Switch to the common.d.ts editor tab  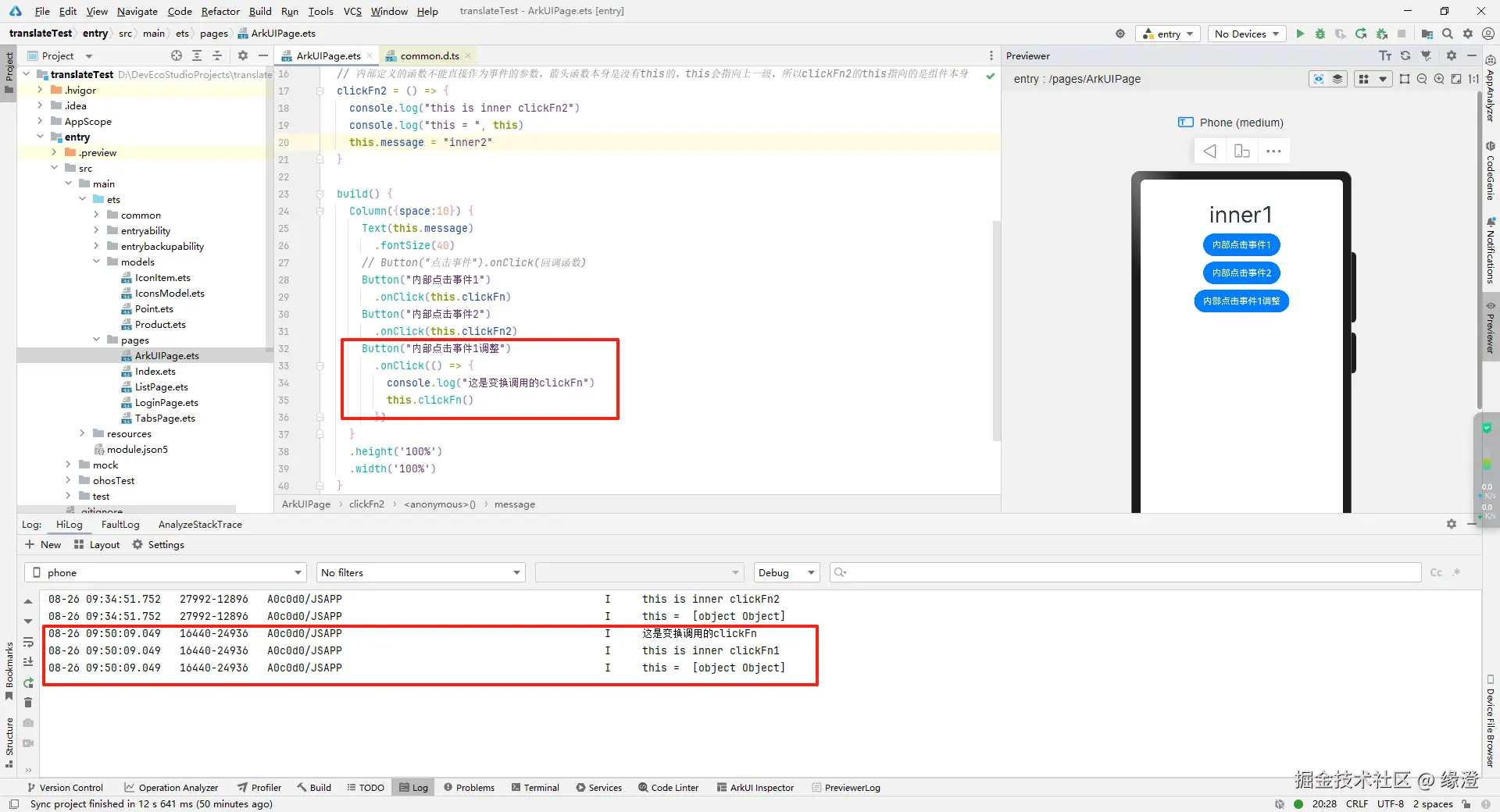point(429,55)
